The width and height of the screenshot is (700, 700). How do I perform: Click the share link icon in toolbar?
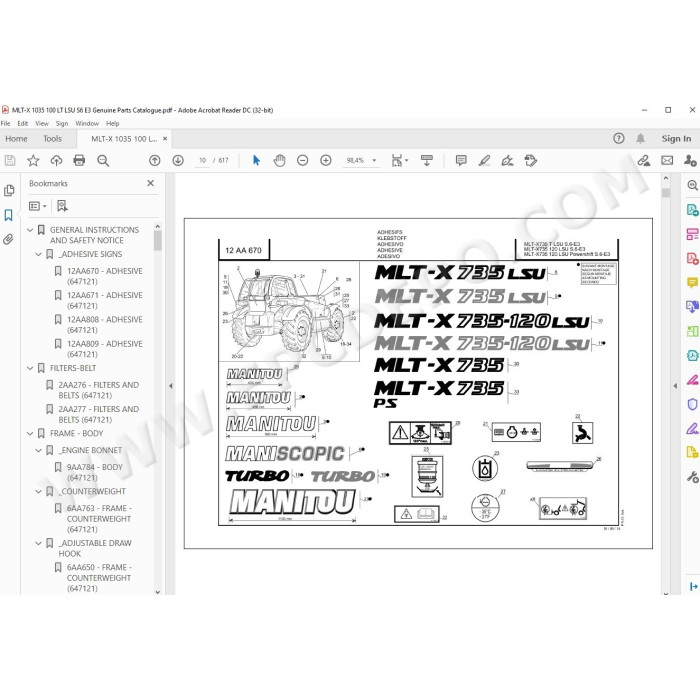[x=644, y=160]
